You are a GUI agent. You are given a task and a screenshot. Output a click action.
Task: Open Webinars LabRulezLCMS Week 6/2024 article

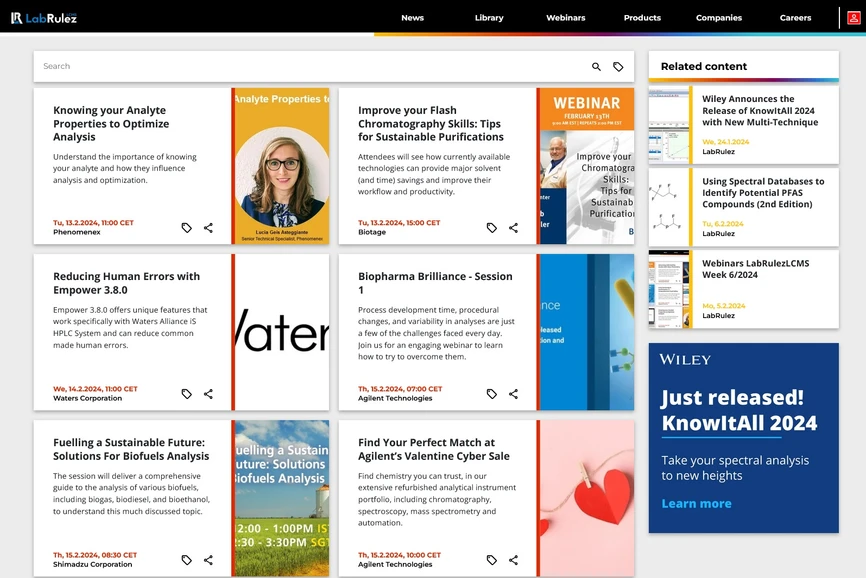pos(756,269)
